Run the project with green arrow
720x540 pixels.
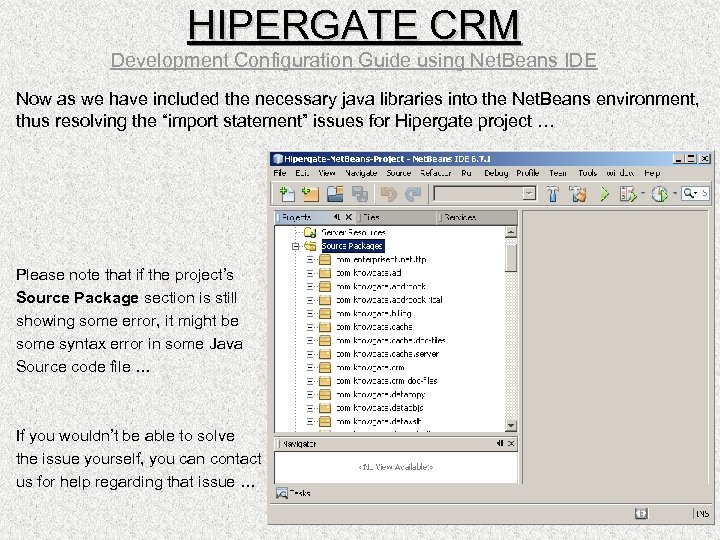coord(605,194)
